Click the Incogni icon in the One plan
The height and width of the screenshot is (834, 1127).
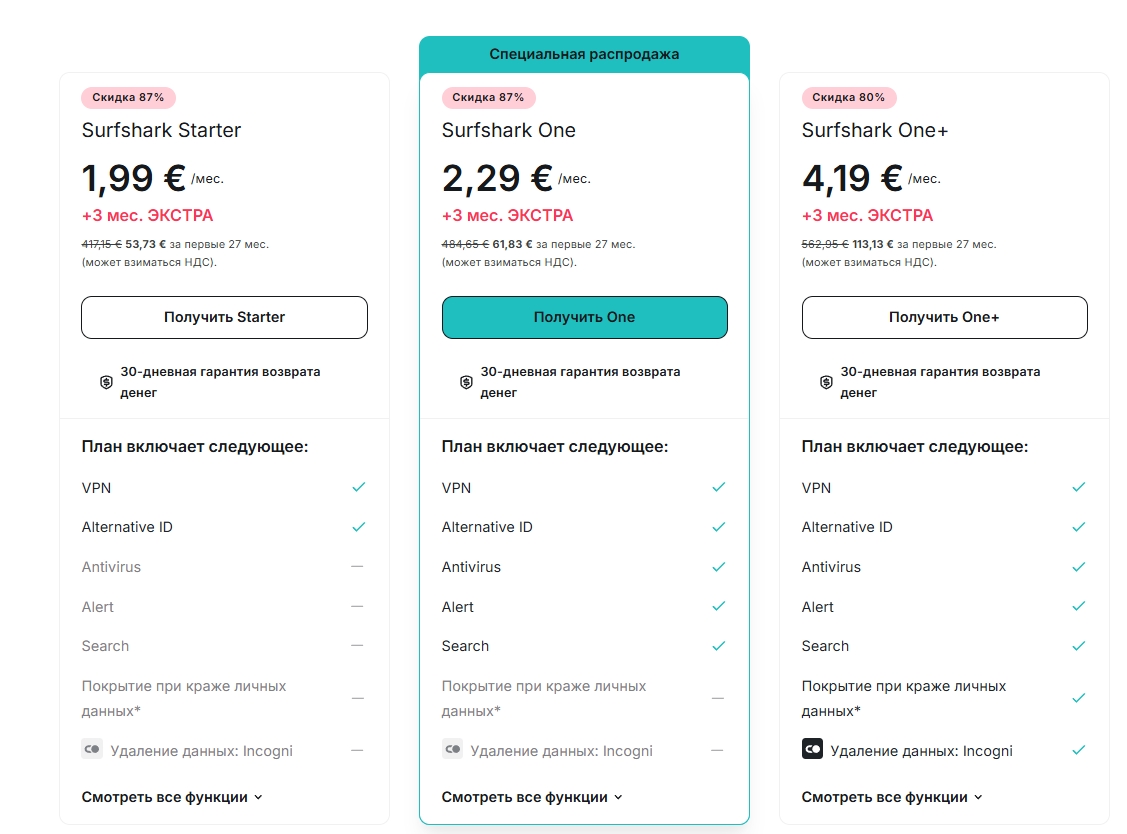pos(452,748)
